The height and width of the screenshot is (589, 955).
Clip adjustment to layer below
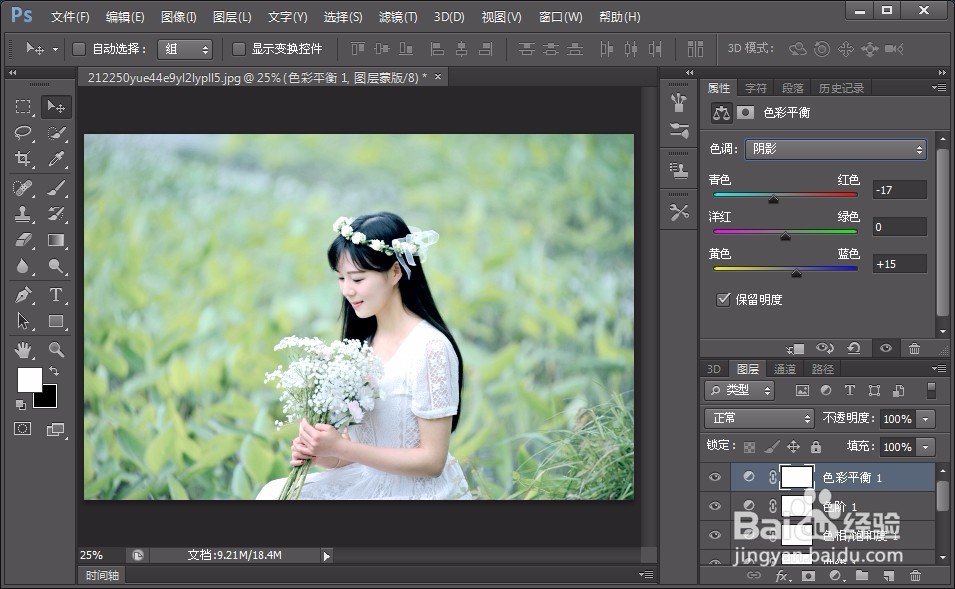[795, 348]
